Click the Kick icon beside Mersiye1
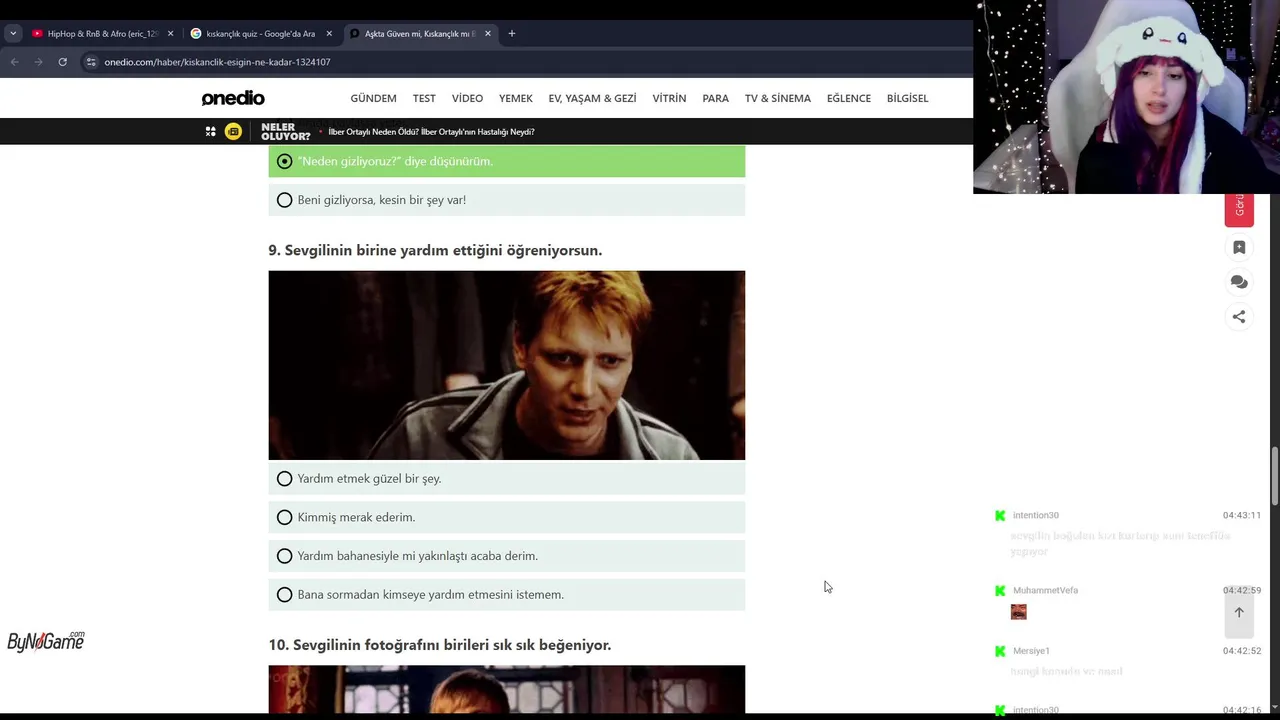This screenshot has width=1280, height=720. coord(1000,651)
